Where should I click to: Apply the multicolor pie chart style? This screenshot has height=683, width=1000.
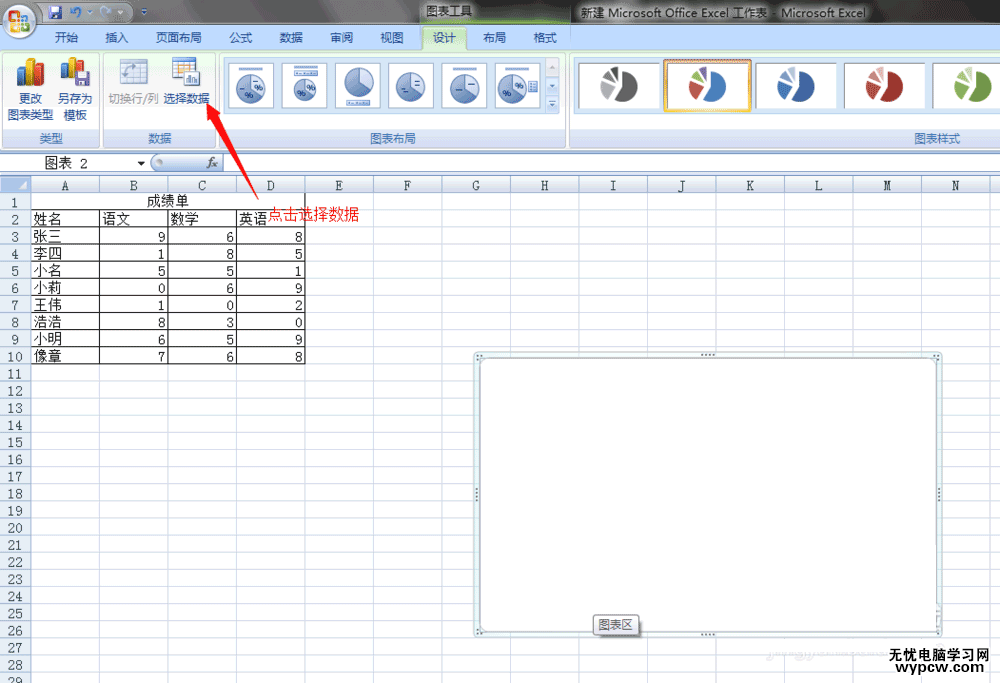tap(707, 85)
